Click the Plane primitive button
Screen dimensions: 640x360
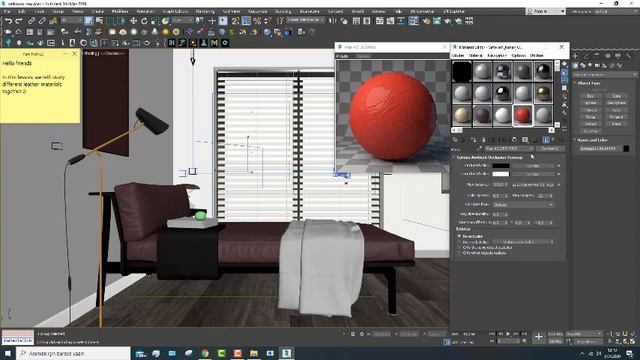click(616, 124)
